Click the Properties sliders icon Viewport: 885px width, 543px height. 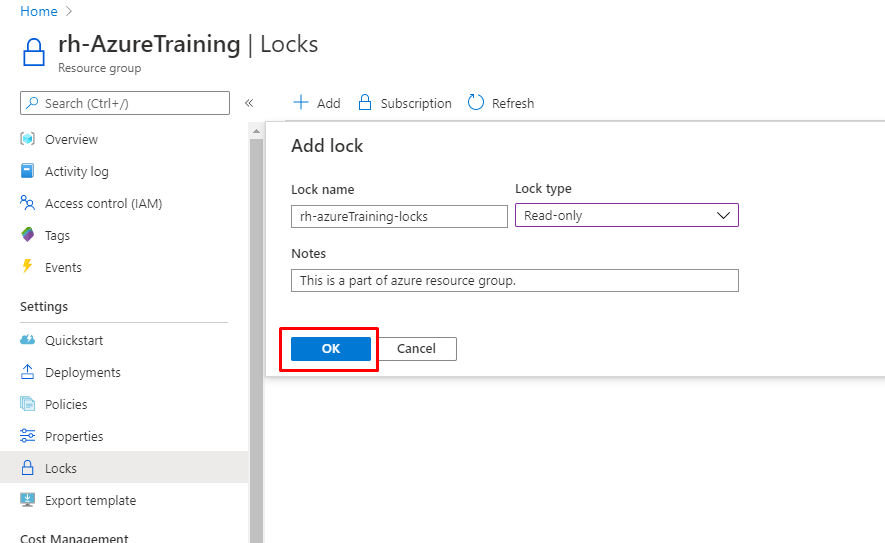(27, 436)
